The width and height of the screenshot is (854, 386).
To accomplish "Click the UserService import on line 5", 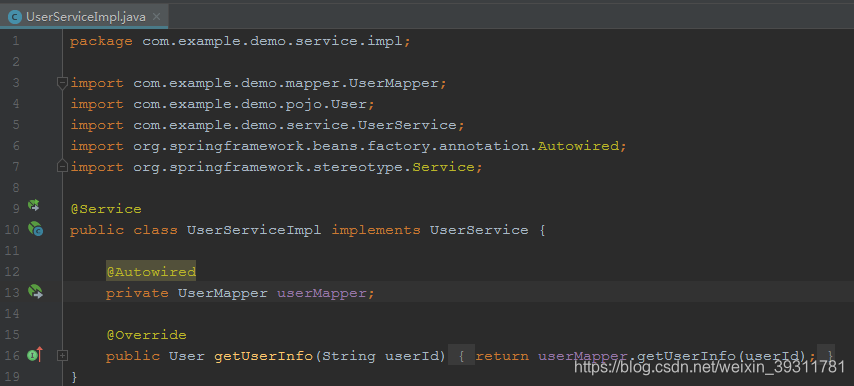I will tap(407, 125).
